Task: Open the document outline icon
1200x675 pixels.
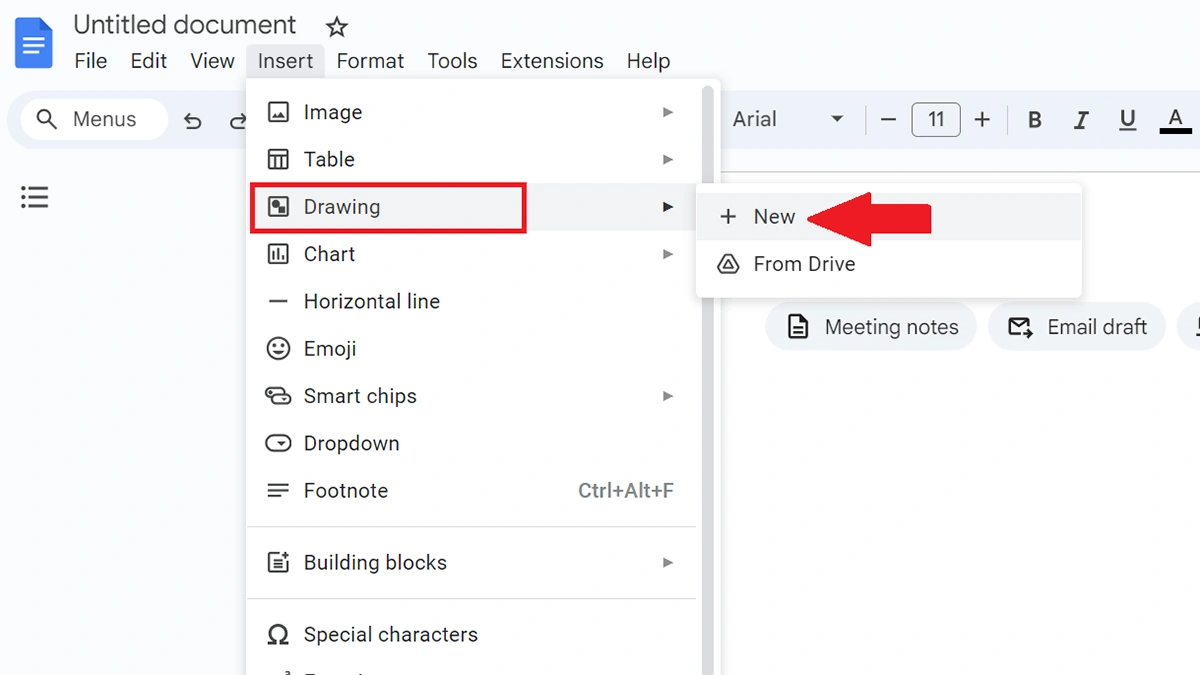Action: pyautogui.click(x=35, y=197)
